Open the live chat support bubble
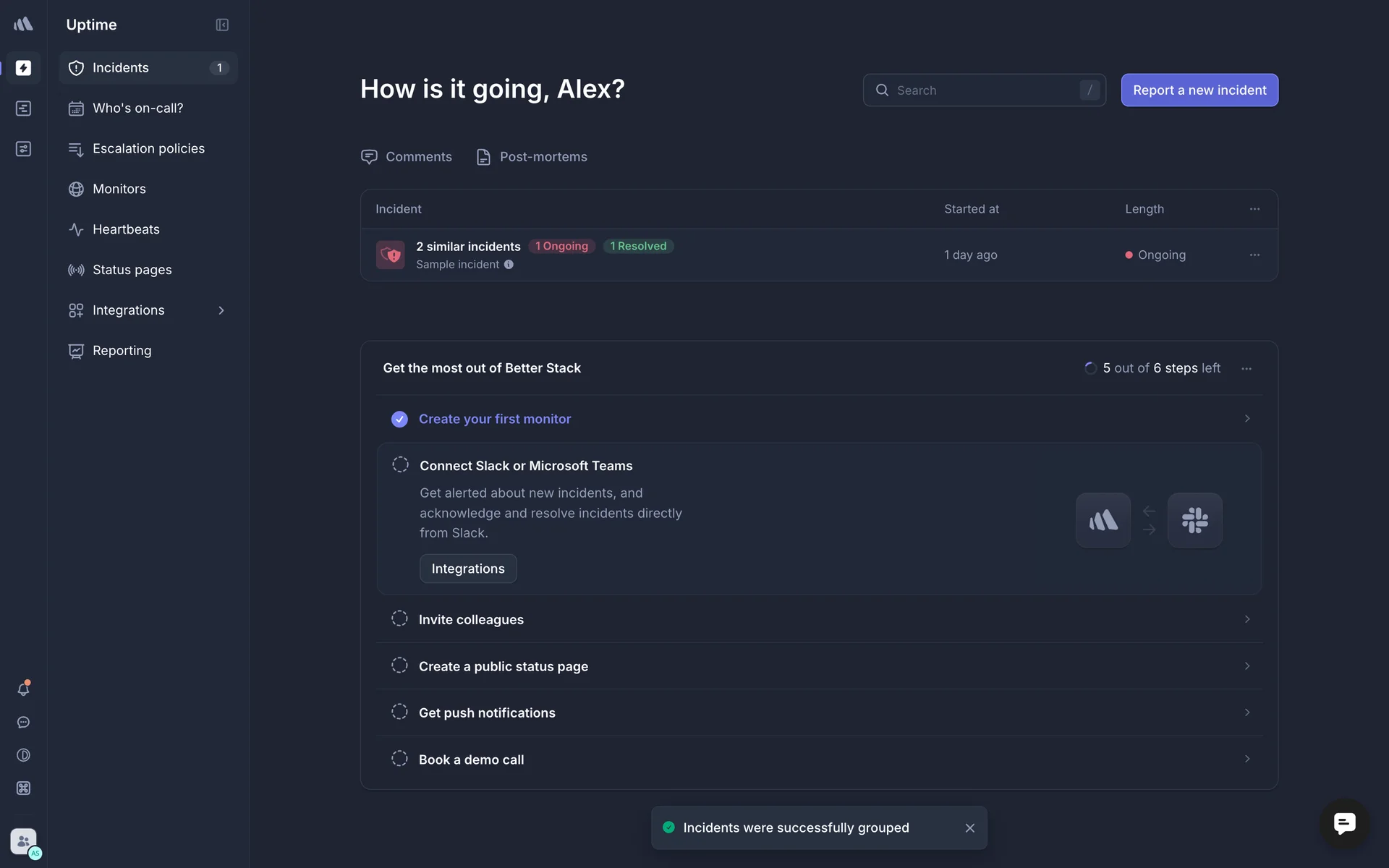The image size is (1389, 868). [1344, 823]
